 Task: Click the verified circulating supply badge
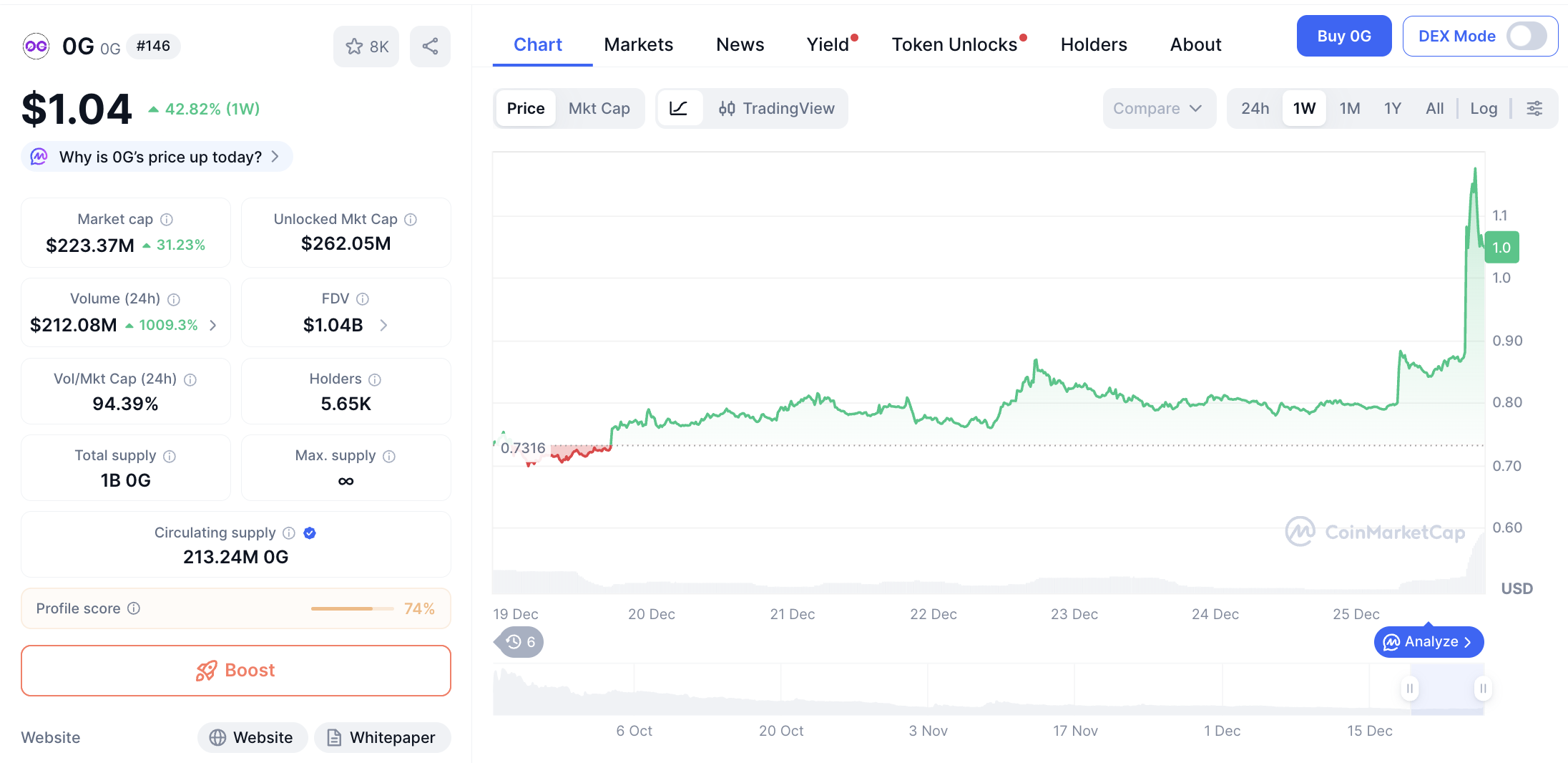coord(310,533)
